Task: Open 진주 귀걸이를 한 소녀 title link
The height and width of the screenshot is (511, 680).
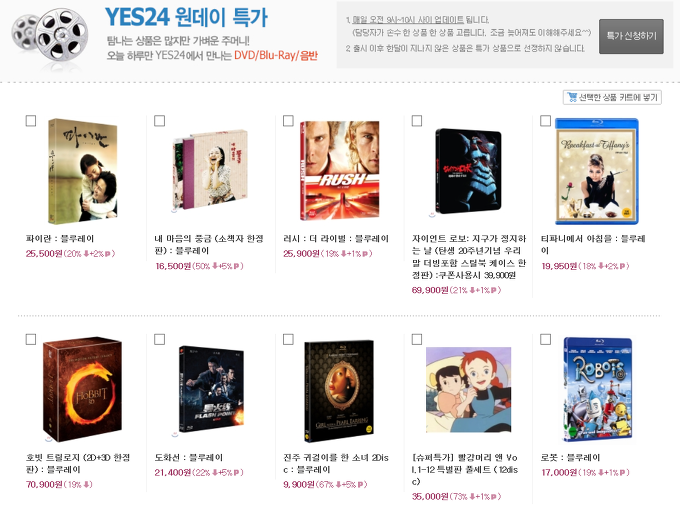Action: [x=336, y=463]
